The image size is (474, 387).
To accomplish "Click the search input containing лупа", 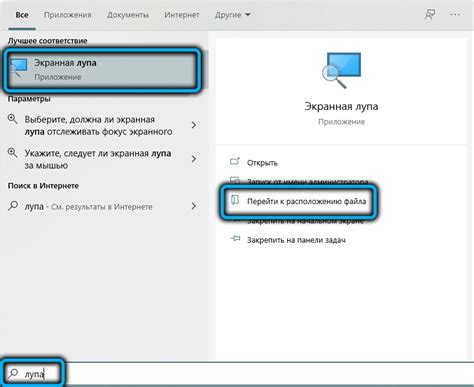I will coord(237,374).
